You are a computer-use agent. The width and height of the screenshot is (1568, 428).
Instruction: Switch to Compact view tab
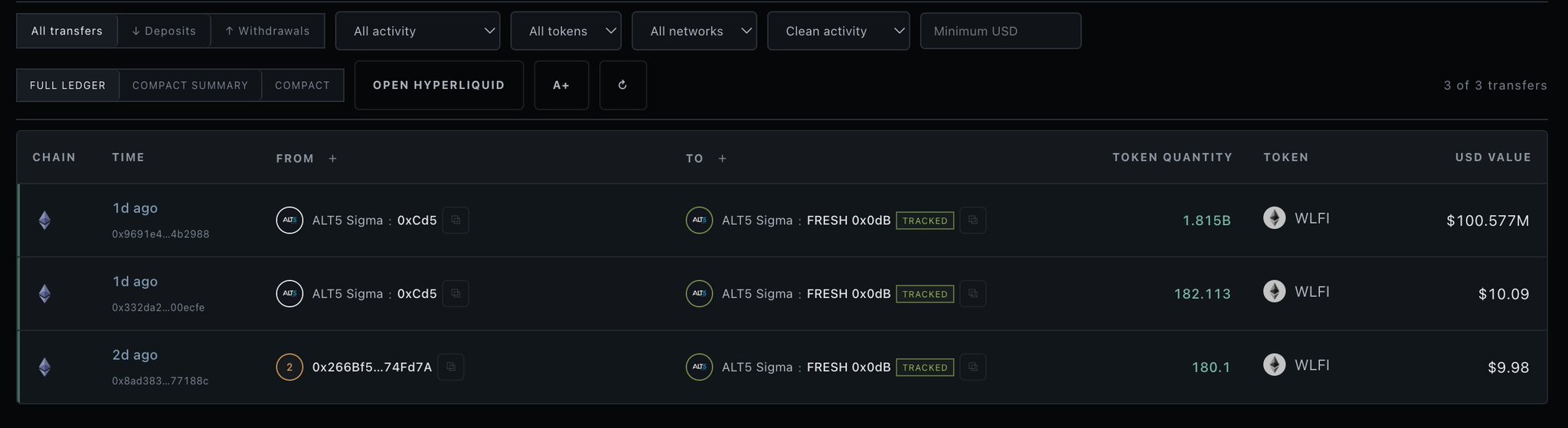302,85
